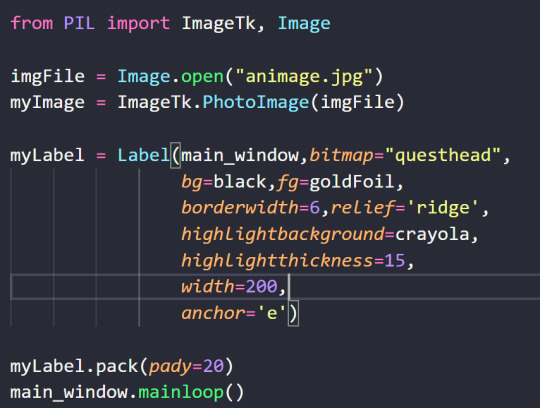The height and width of the screenshot is (408, 540).
Task: Click the crayola value
Action: click(x=432, y=236)
